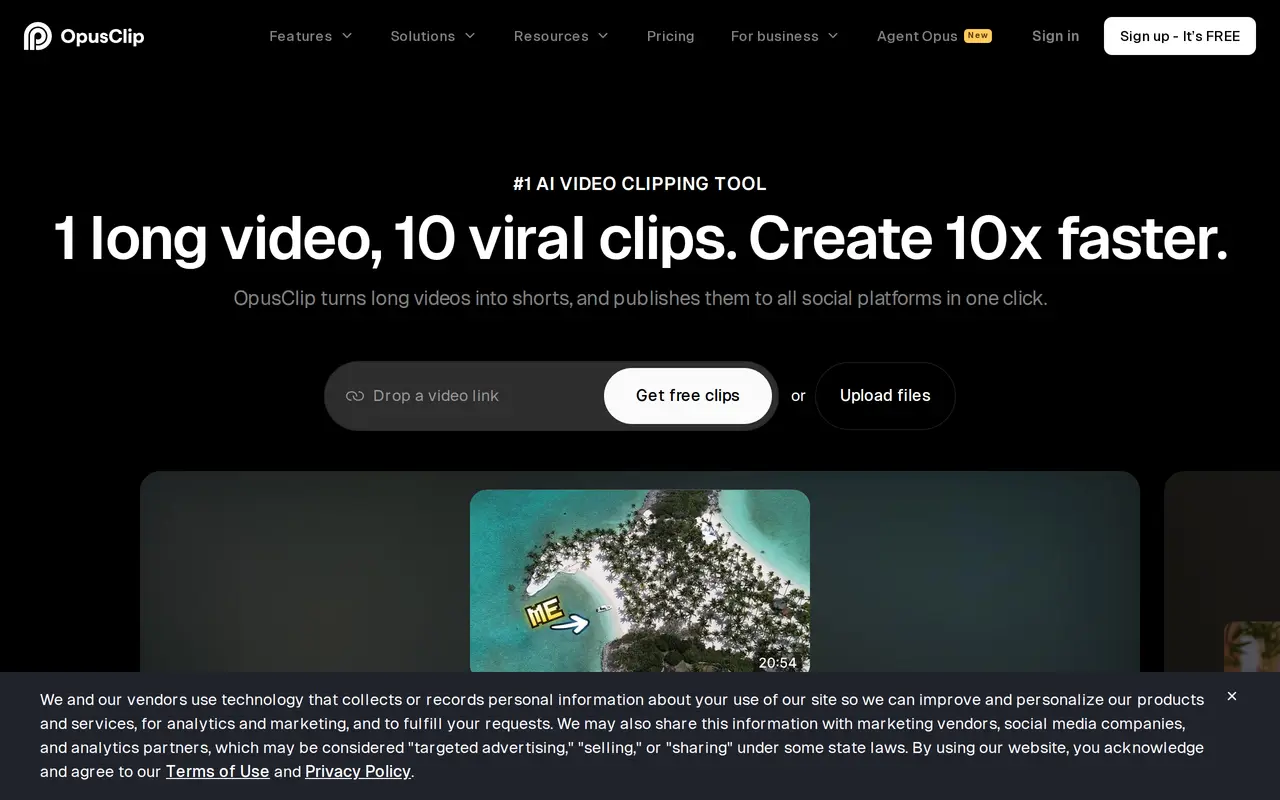Click the OpusClip logo icon
The image size is (1280, 800).
click(x=38, y=36)
